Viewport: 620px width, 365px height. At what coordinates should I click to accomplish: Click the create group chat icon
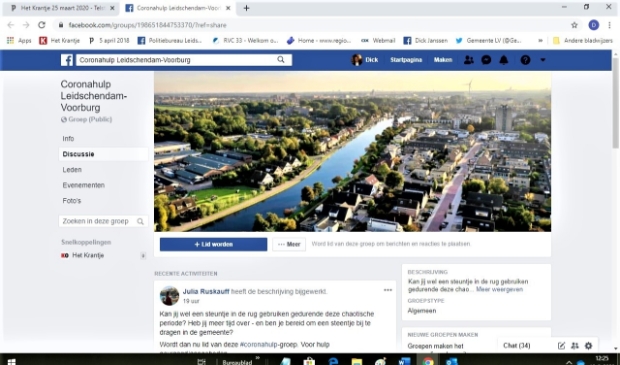tap(575, 346)
